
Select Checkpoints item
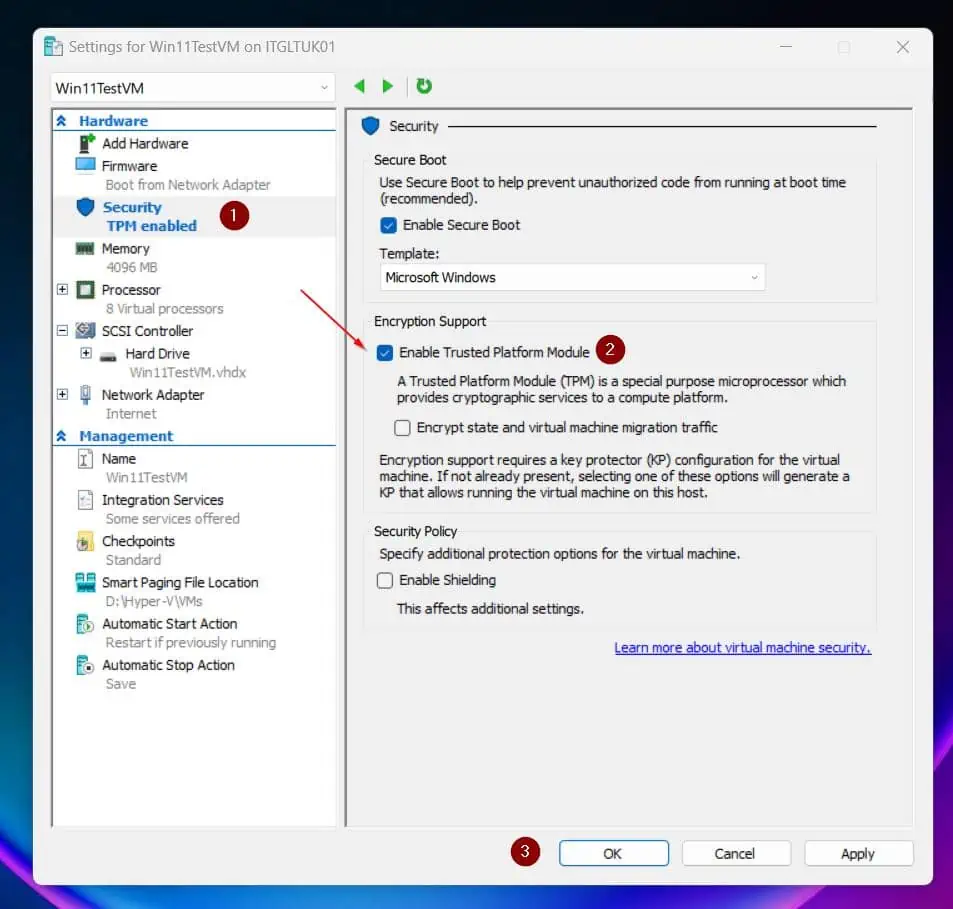coord(139,541)
